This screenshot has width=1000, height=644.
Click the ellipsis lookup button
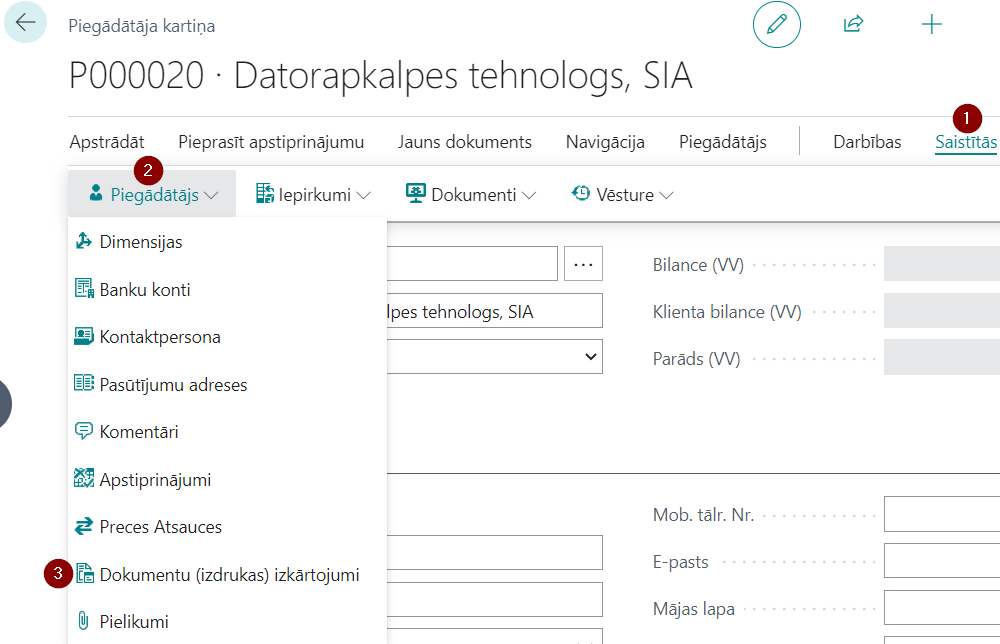(x=583, y=263)
